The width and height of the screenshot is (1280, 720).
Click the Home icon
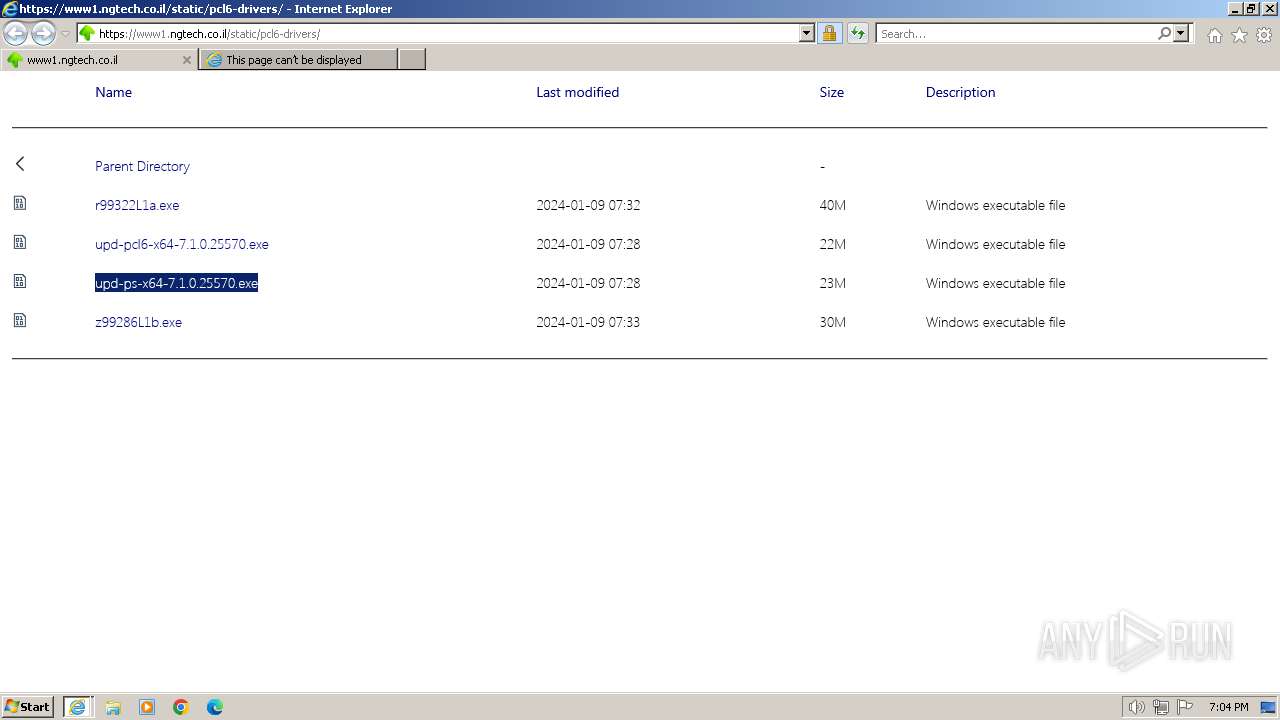pos(1214,35)
